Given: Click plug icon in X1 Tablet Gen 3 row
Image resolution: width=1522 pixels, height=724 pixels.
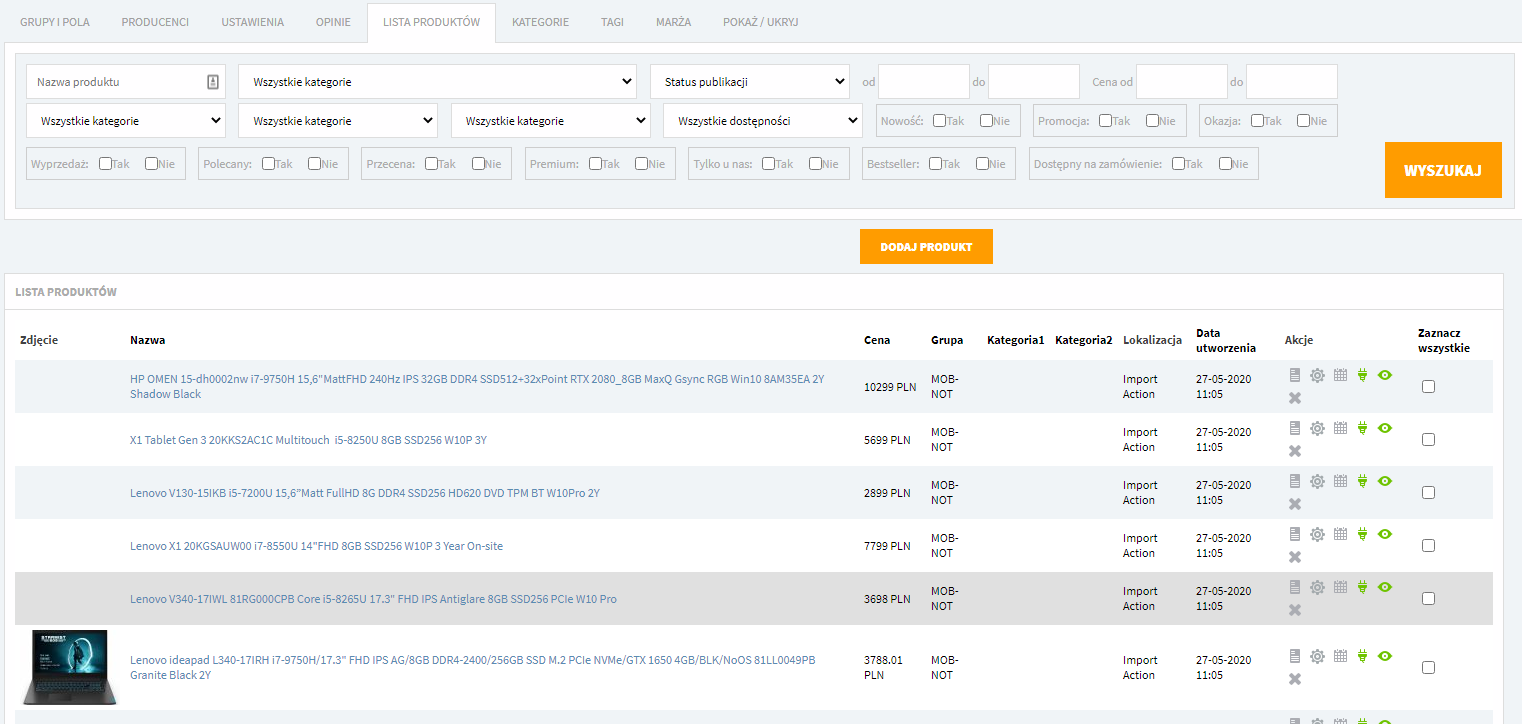Looking at the screenshot, I should (x=1362, y=428).
